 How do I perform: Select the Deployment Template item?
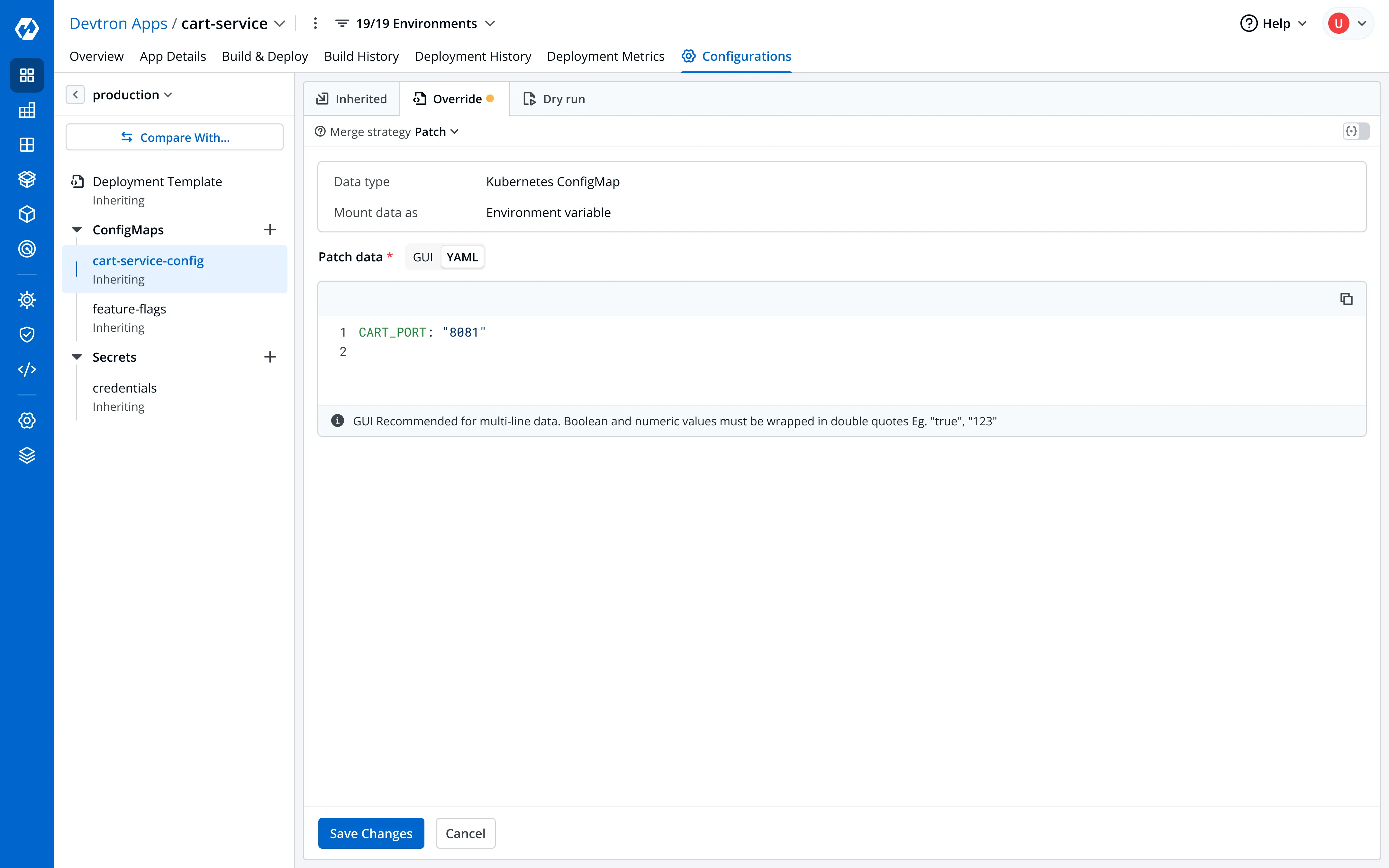click(175, 190)
